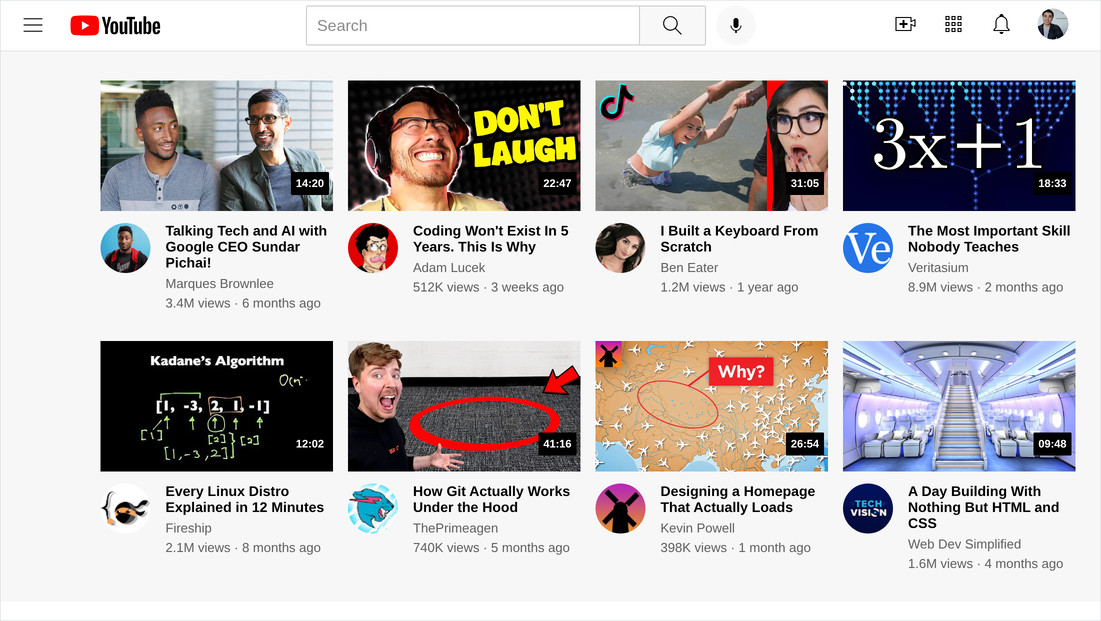Image resolution: width=1101 pixels, height=621 pixels.
Task: Open the Fireship channel avatar
Action: 126,509
